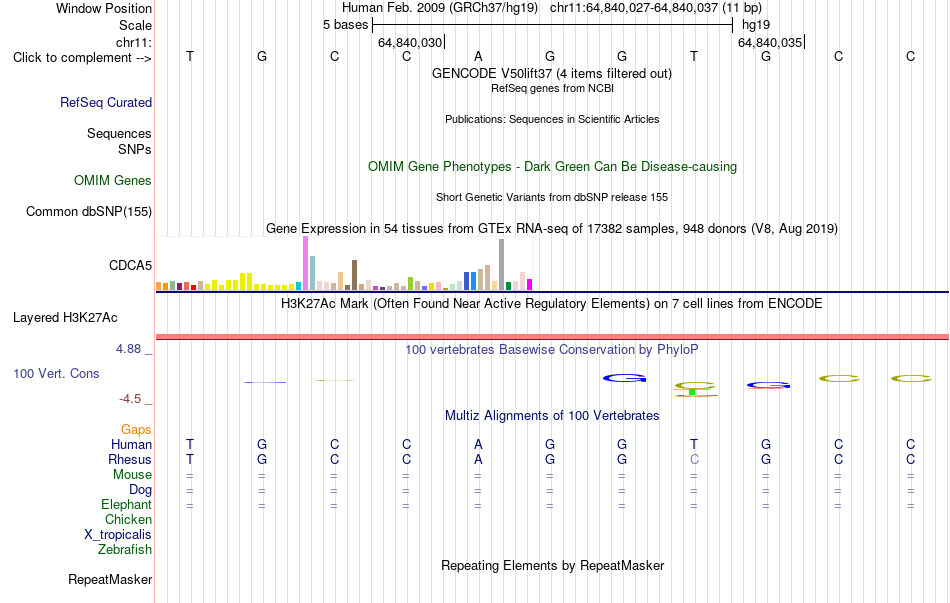Screen dimensions: 950x603
Task: Click the hg19 assembly label by scale
Action: (756, 25)
